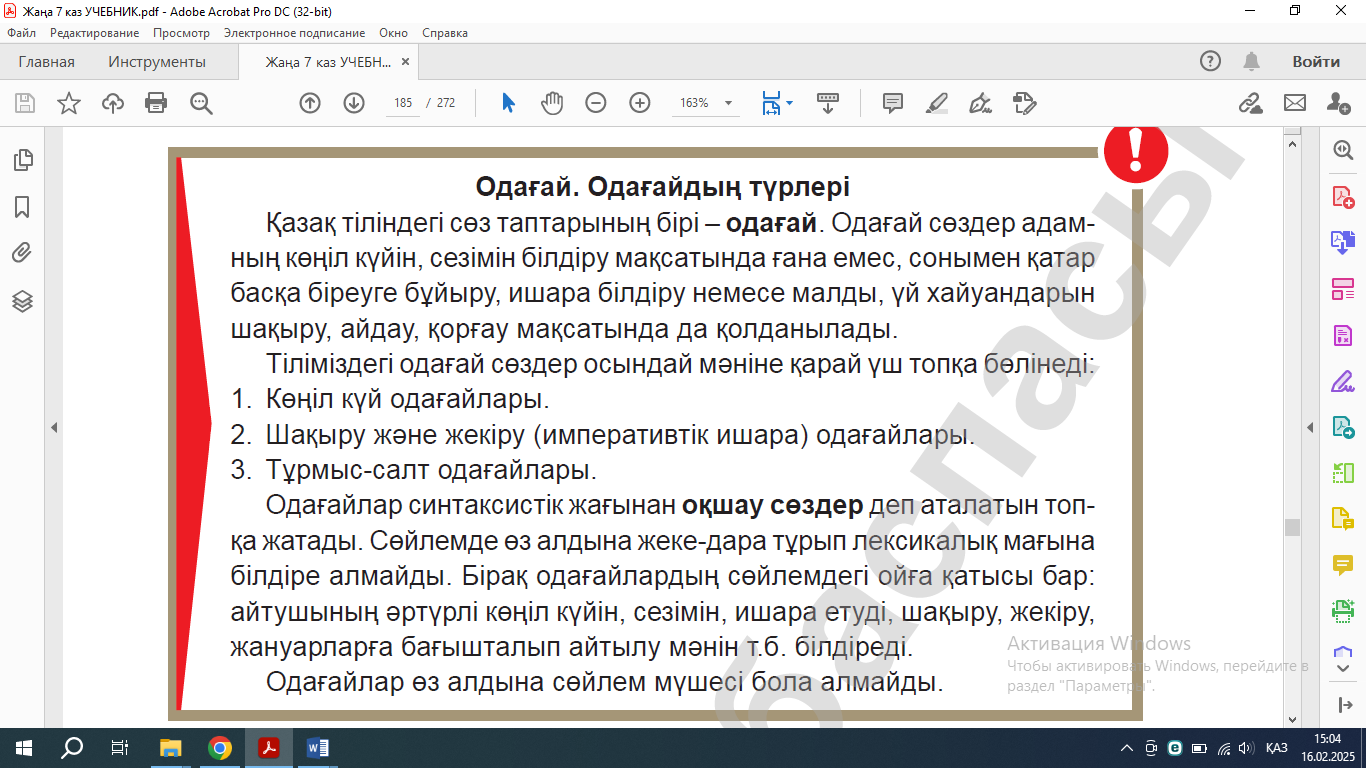The image size is (1366, 768).
Task: Collapse the right tools pane arrow
Action: pos(1310,427)
